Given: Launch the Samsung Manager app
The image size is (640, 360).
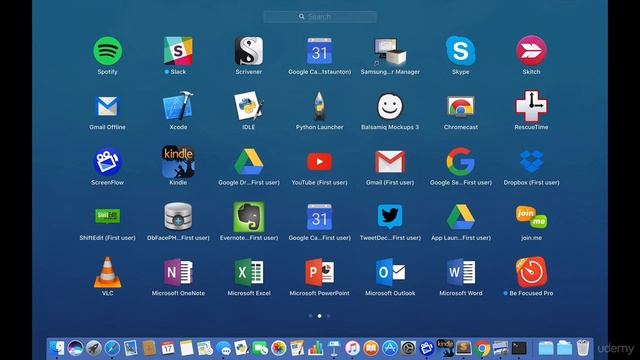Looking at the screenshot, I should (390, 51).
